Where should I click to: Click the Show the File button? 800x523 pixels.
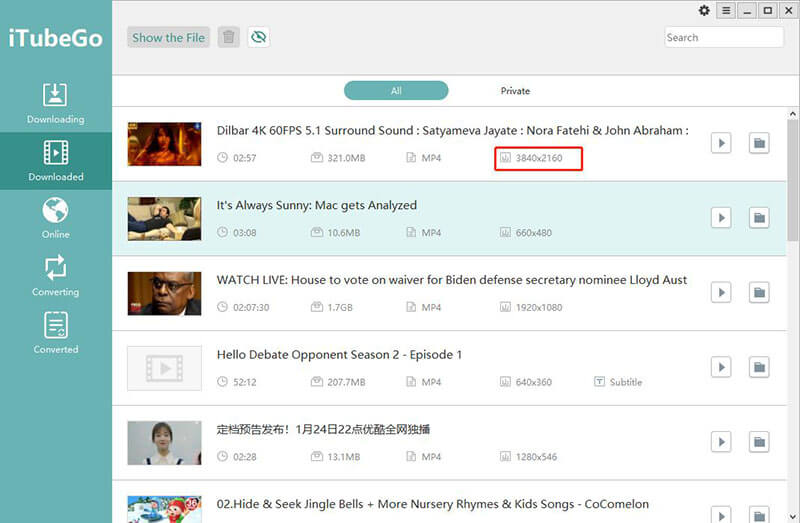[x=168, y=37]
